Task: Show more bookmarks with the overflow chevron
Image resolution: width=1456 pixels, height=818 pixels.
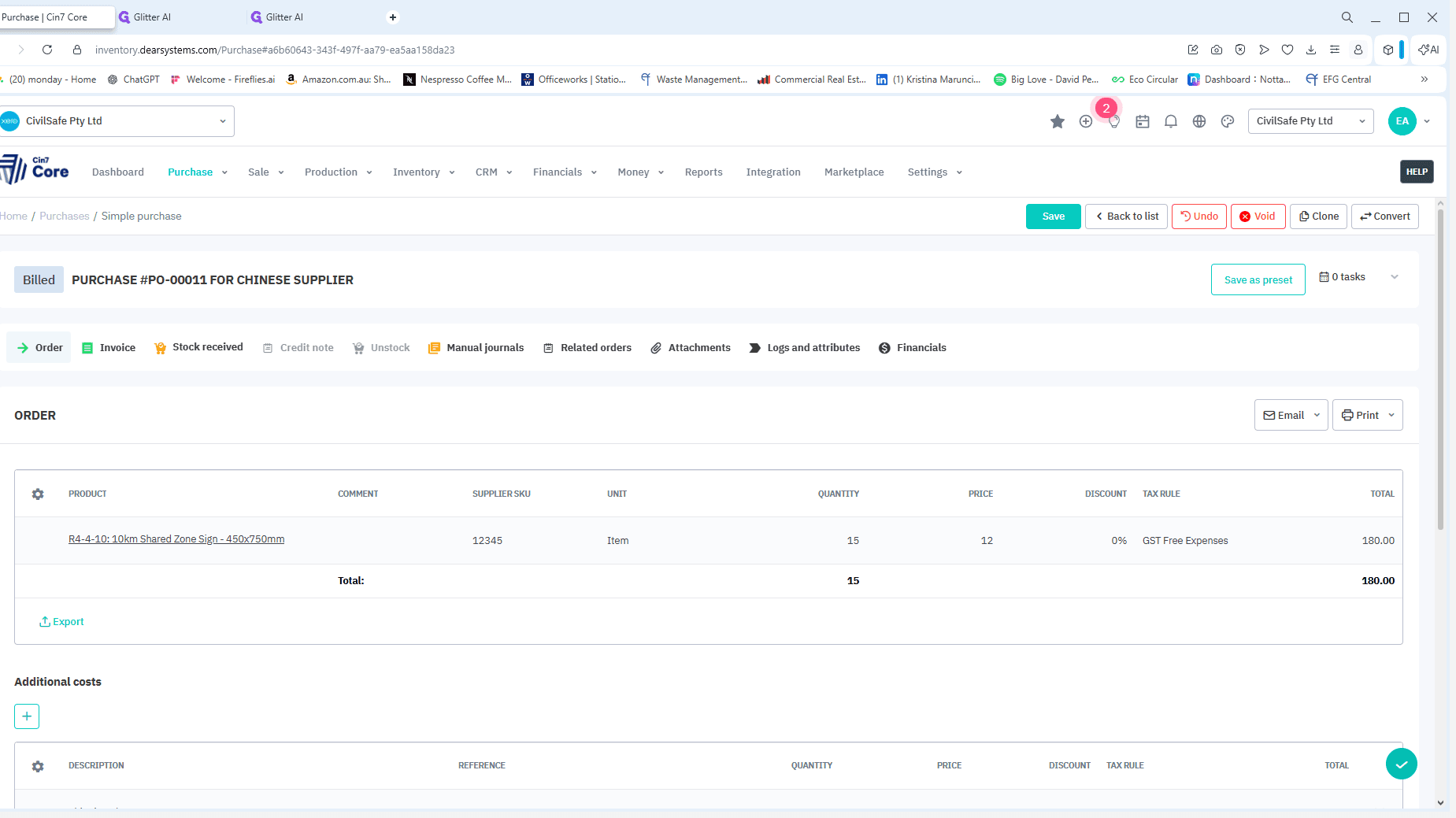Action: point(1425,80)
